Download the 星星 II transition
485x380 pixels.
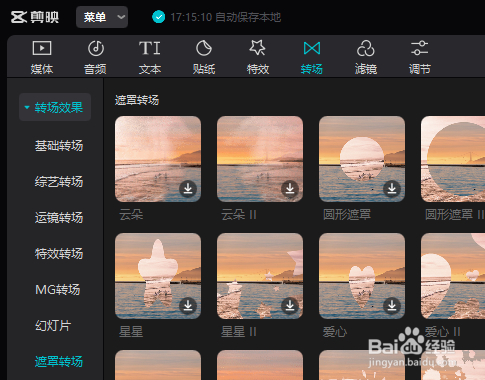coord(290,306)
